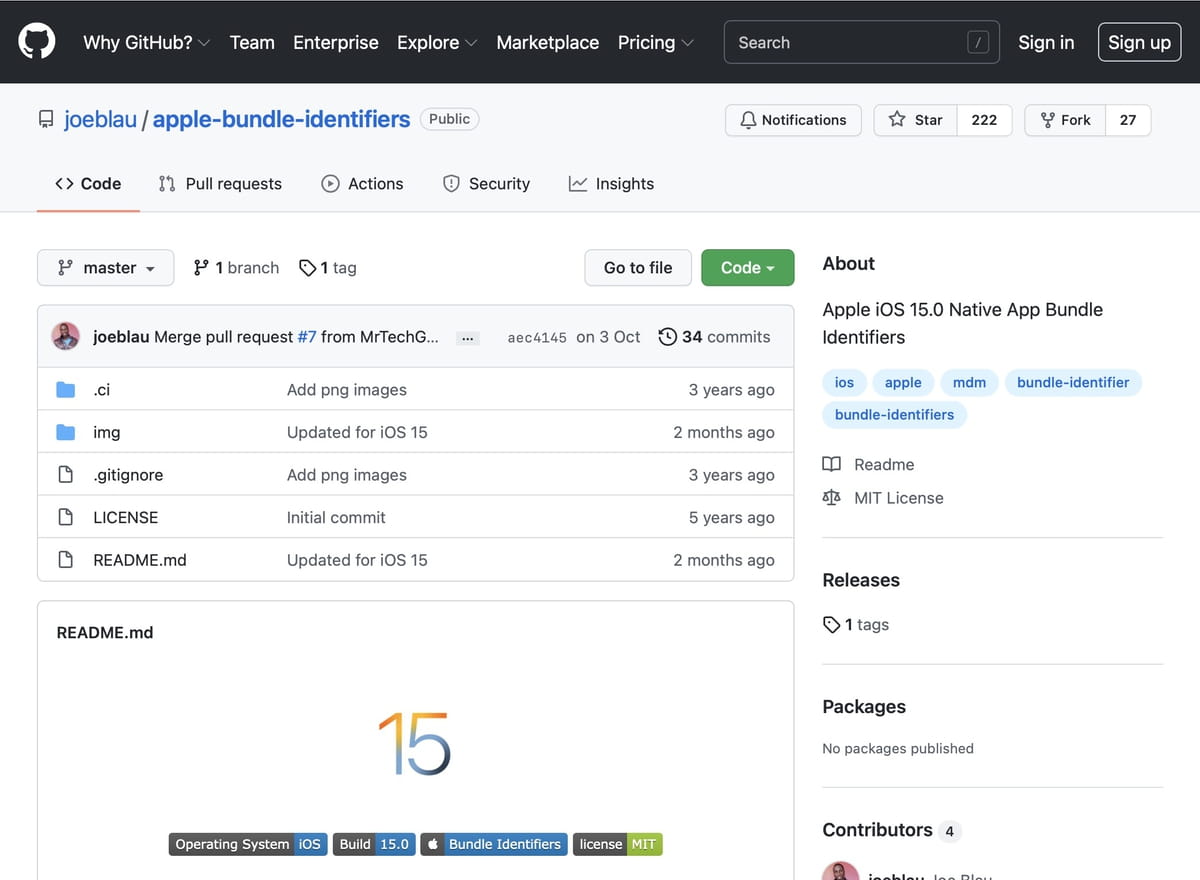
Task: Open the fork count 27
Action: (1128, 120)
